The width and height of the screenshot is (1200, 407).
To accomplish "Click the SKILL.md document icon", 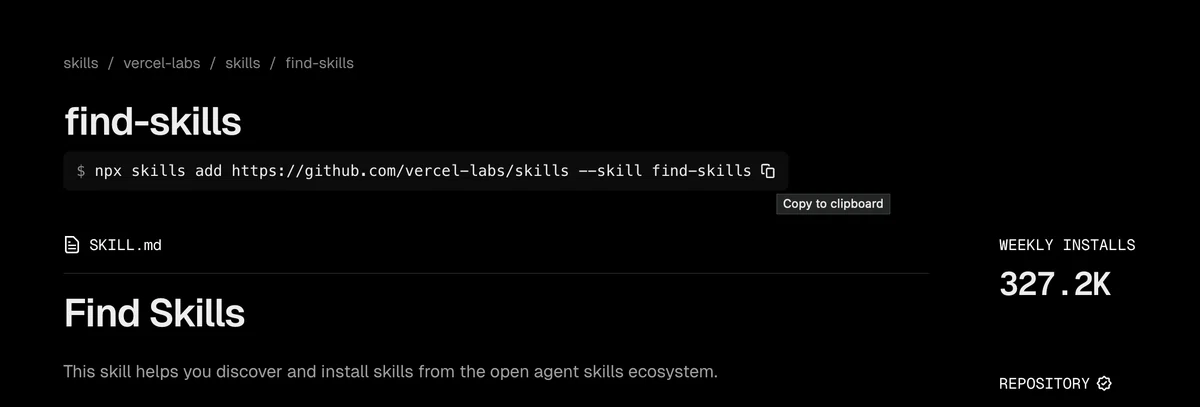I will [71, 245].
